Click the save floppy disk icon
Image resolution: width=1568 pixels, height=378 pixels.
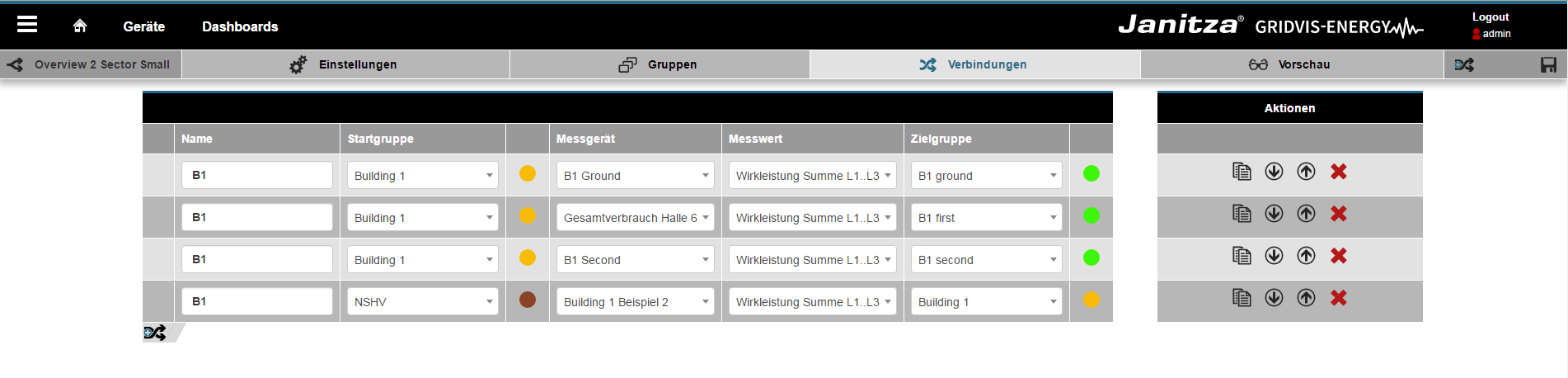[x=1548, y=64]
